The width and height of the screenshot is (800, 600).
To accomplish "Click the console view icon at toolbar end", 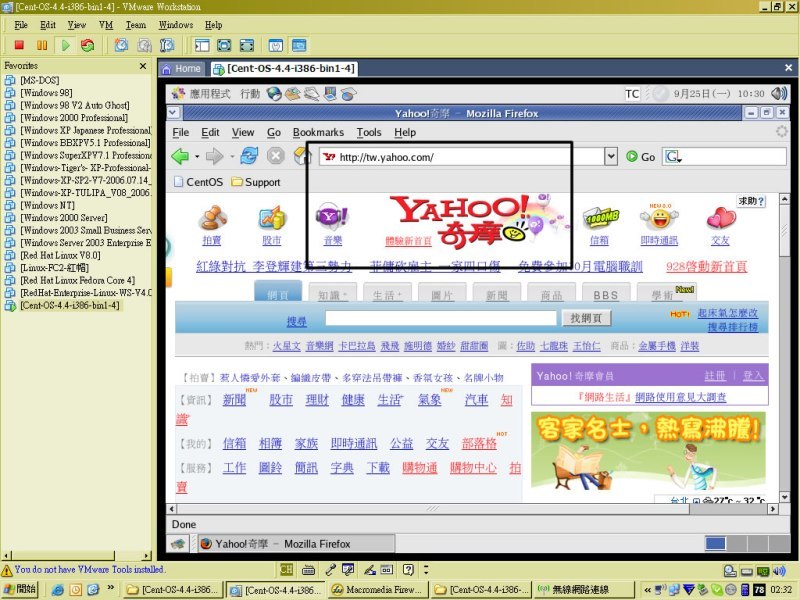I will coord(299,45).
